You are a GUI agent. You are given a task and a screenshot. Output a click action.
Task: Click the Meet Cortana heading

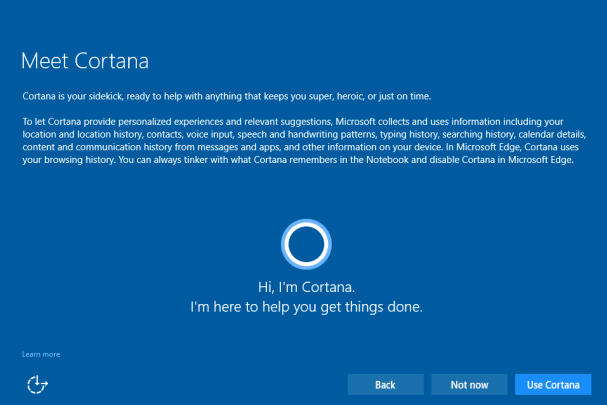pyautogui.click(x=85, y=61)
